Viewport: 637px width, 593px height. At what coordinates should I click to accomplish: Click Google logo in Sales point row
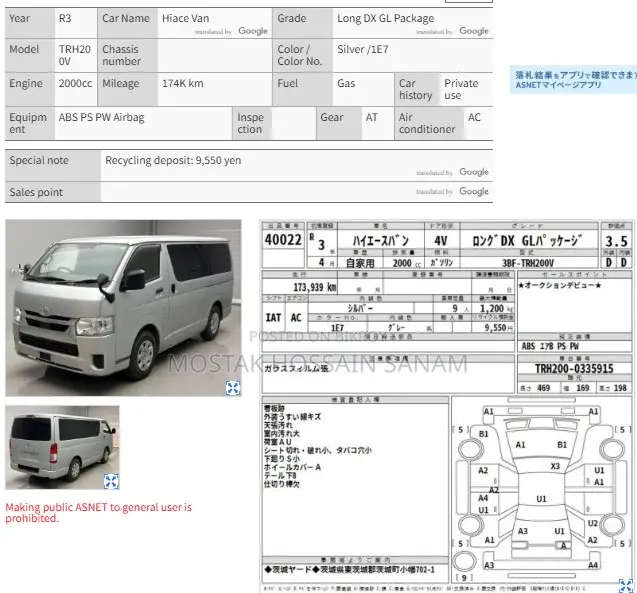click(474, 191)
